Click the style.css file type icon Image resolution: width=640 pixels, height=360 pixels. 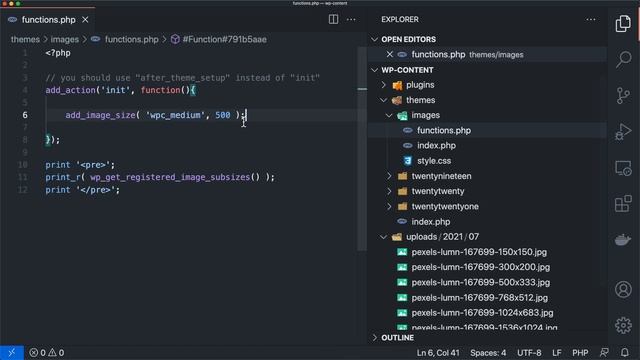point(407,161)
